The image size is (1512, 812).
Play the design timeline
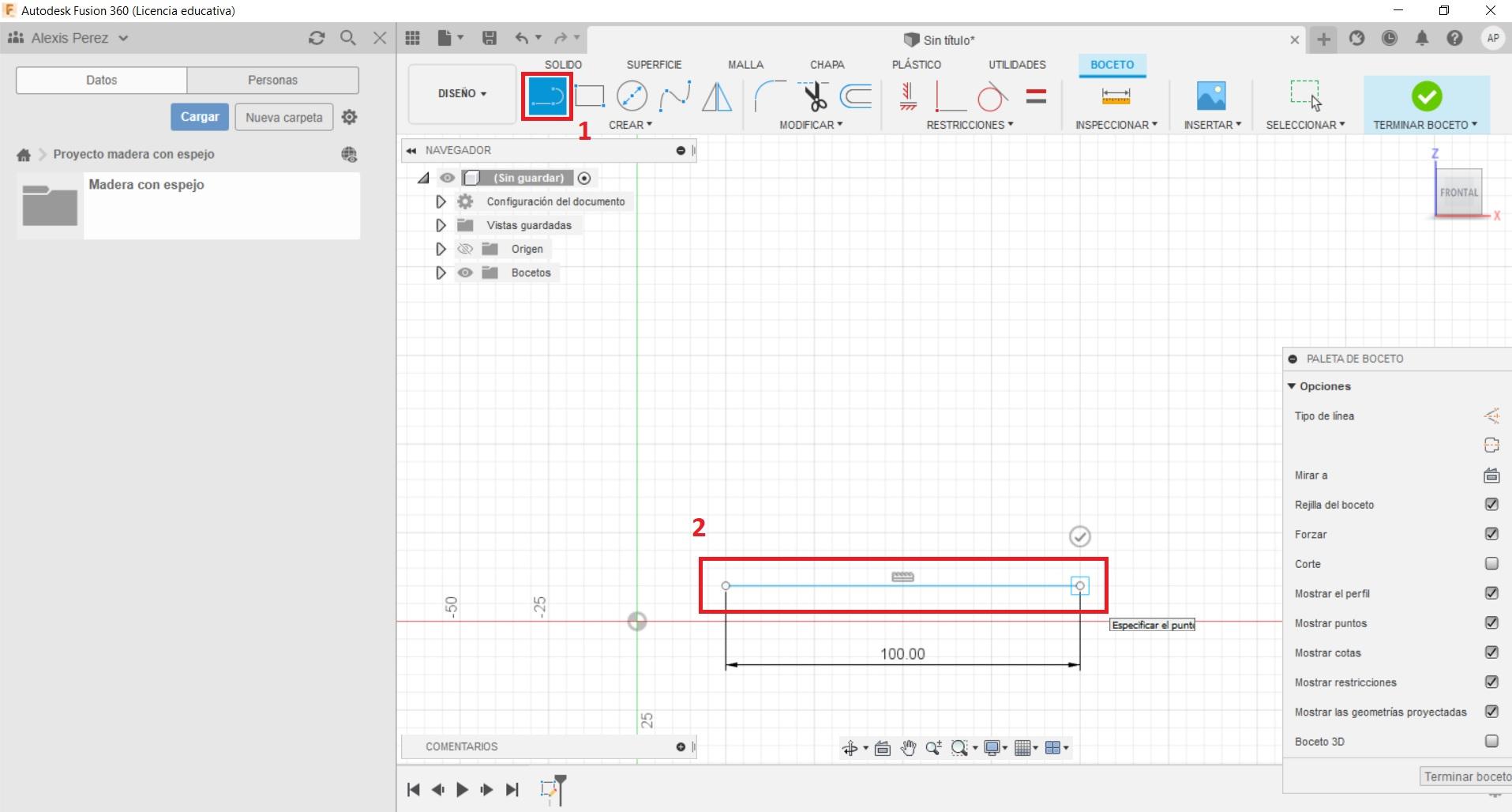463,789
